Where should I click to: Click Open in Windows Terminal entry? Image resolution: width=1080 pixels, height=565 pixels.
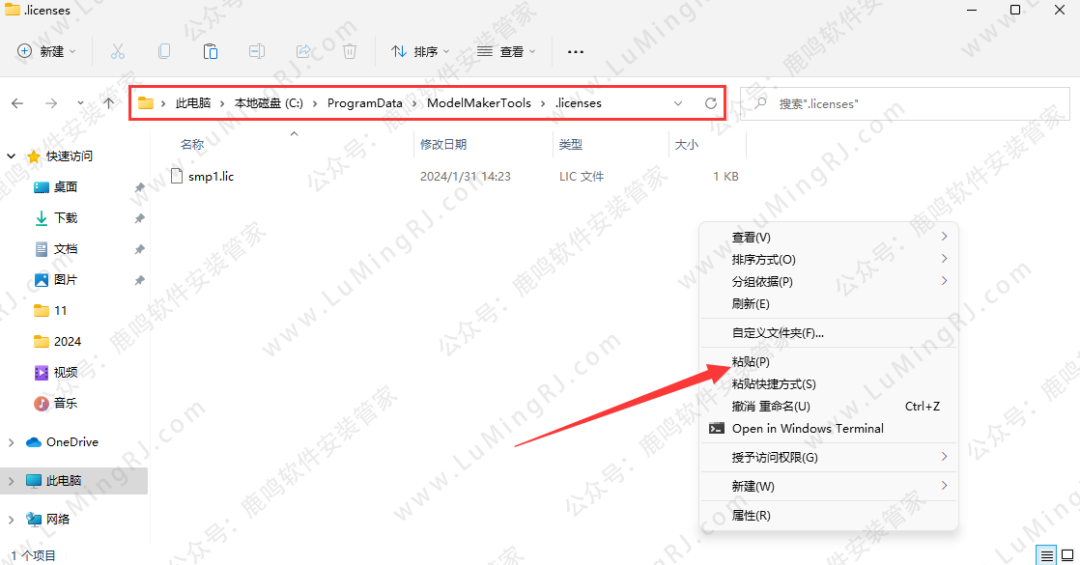(x=807, y=428)
